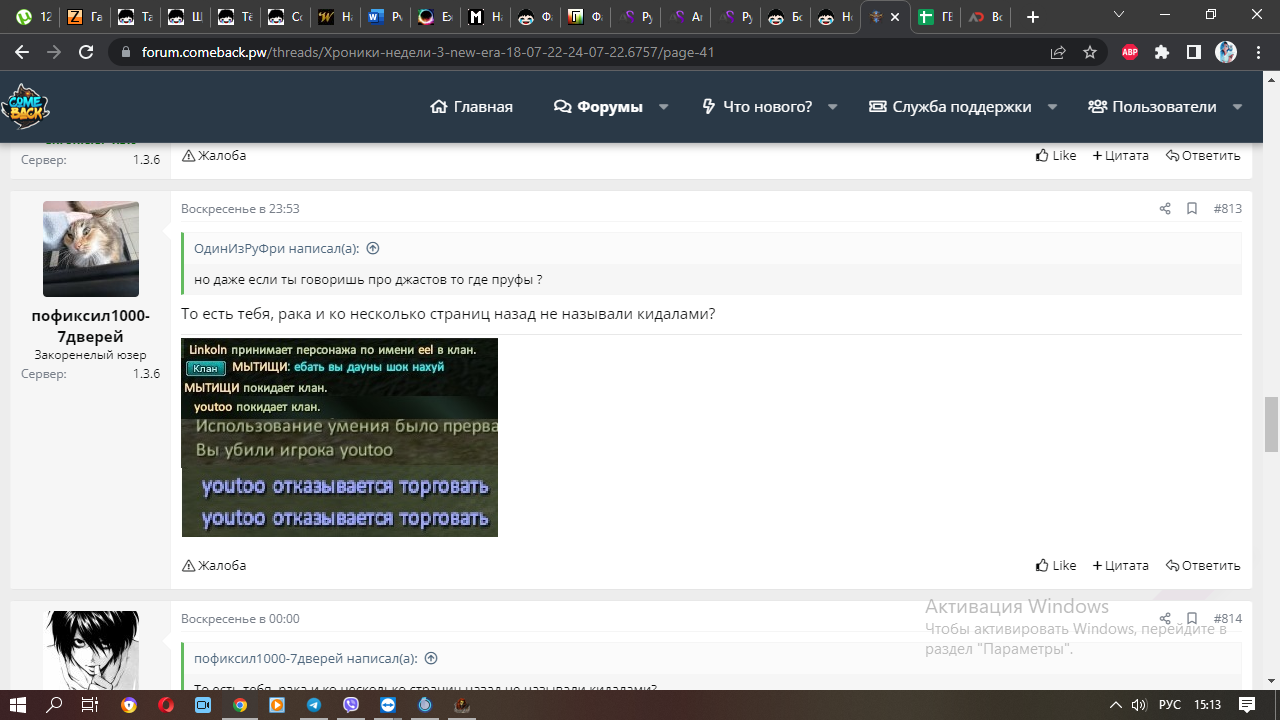Click the game chat screenshot image
The height and width of the screenshot is (720, 1280).
coord(339,437)
